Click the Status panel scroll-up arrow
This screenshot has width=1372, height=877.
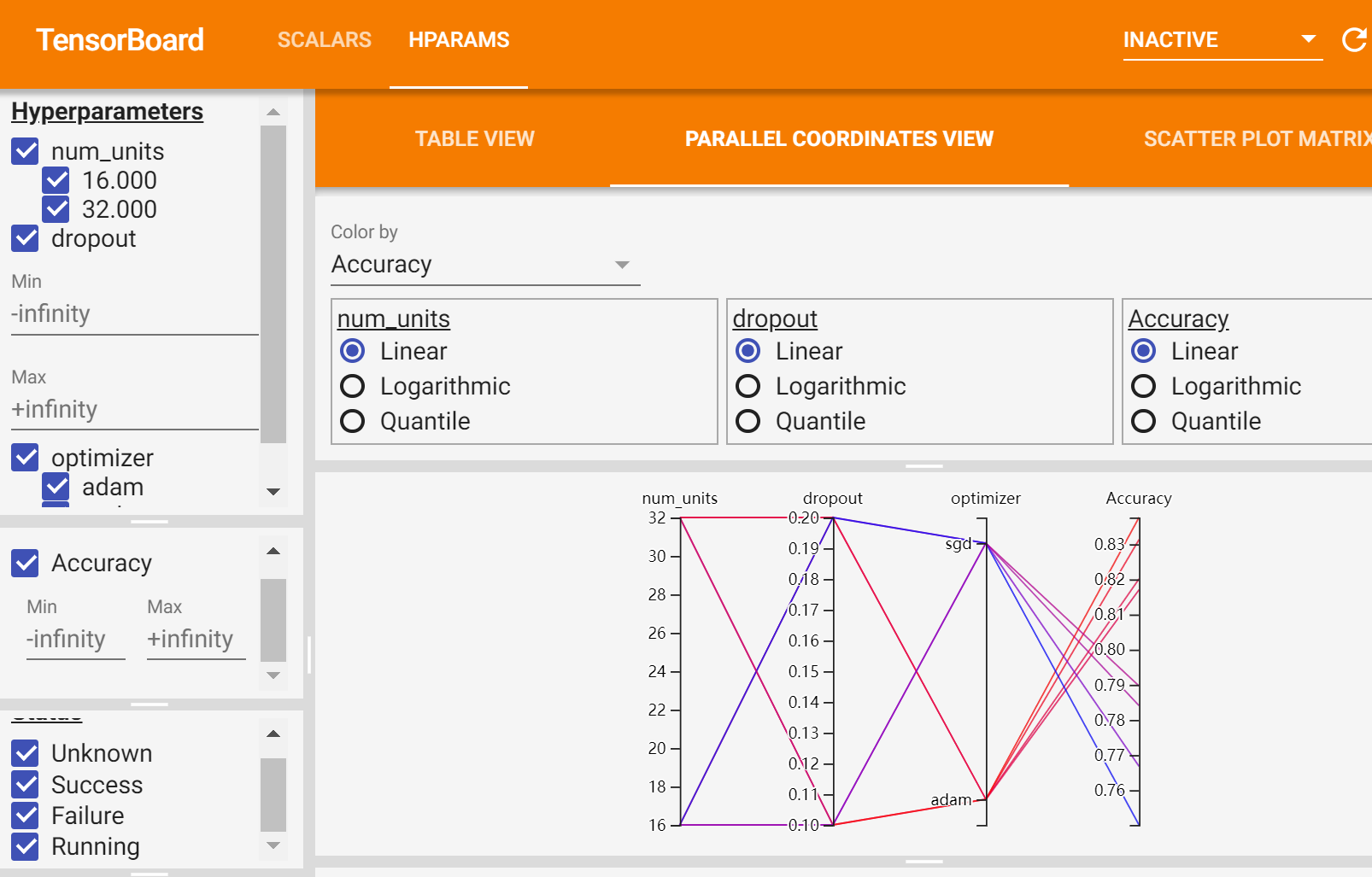coord(273,734)
